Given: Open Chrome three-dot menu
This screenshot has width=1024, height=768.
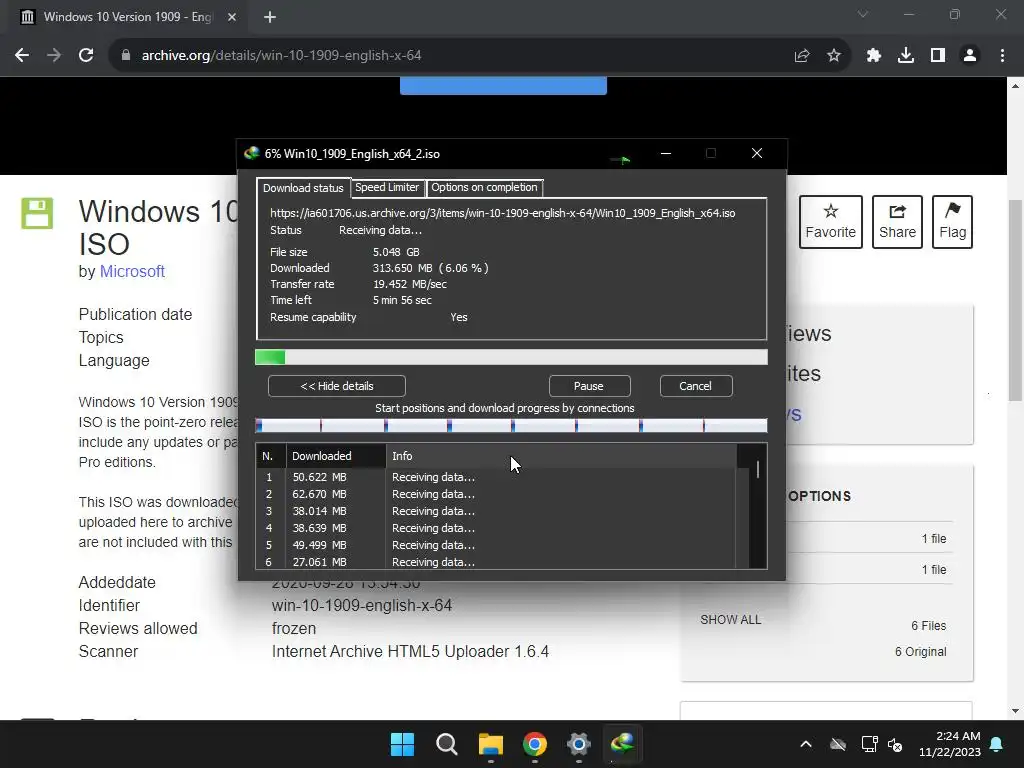Looking at the screenshot, I should [1002, 56].
